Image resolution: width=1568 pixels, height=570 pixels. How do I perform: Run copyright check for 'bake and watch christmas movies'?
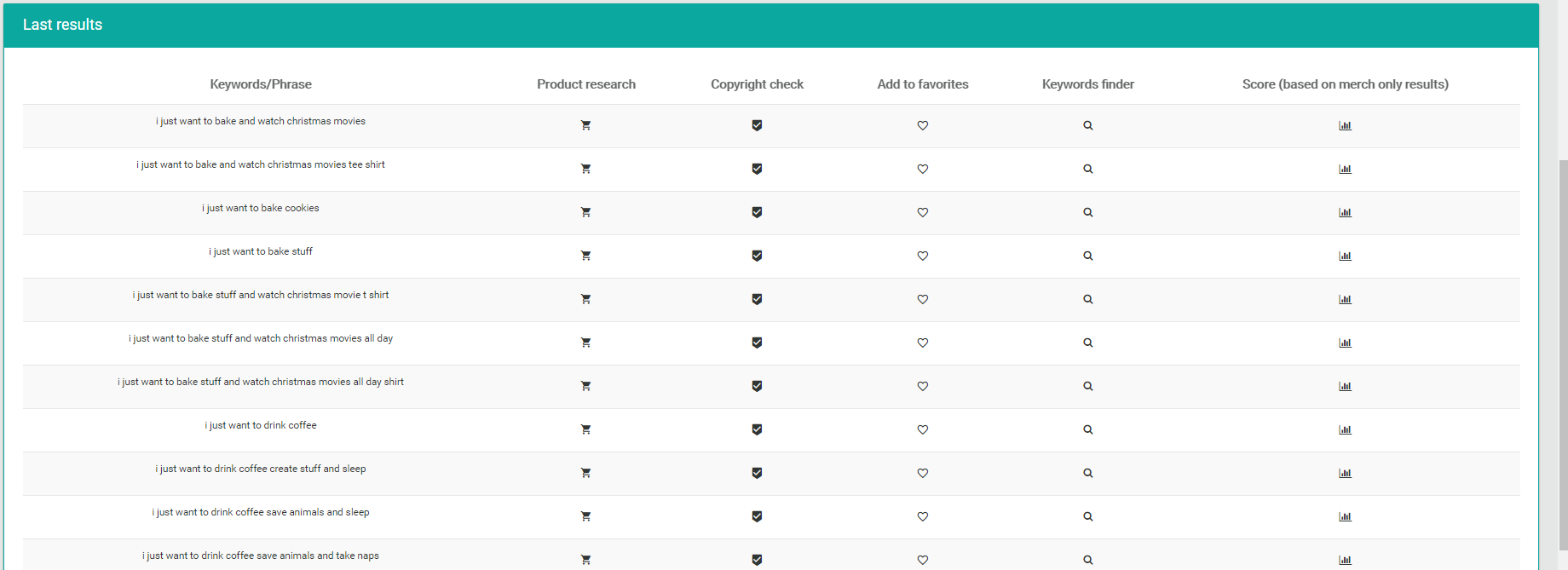tap(757, 125)
